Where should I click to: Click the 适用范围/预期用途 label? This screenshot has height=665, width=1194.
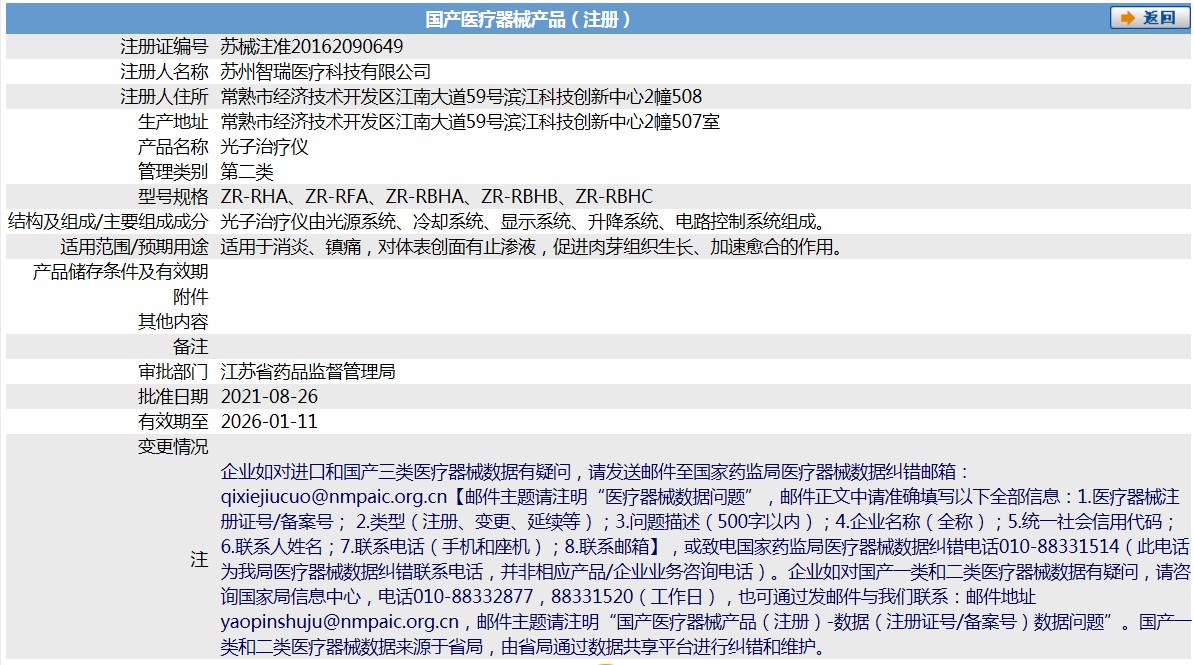pos(134,247)
